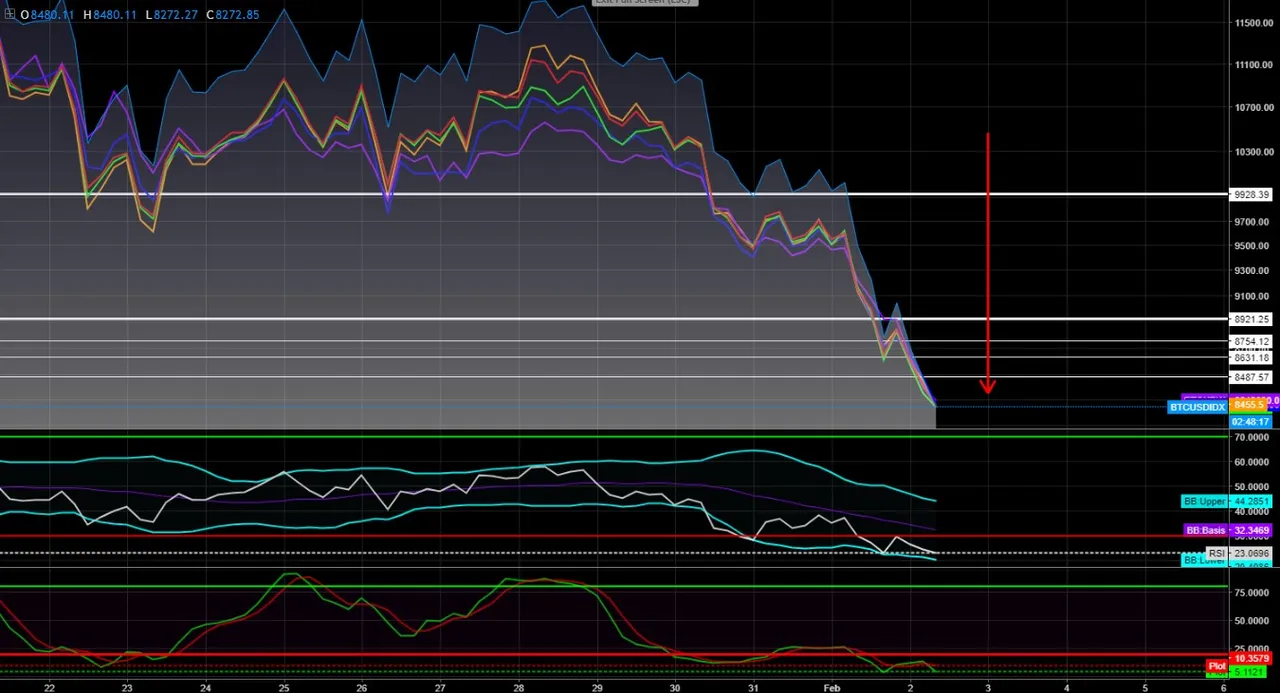Screen dimensions: 1280x693
Task: Select the 8754.12 horizontal line price label
Action: 1251,341
